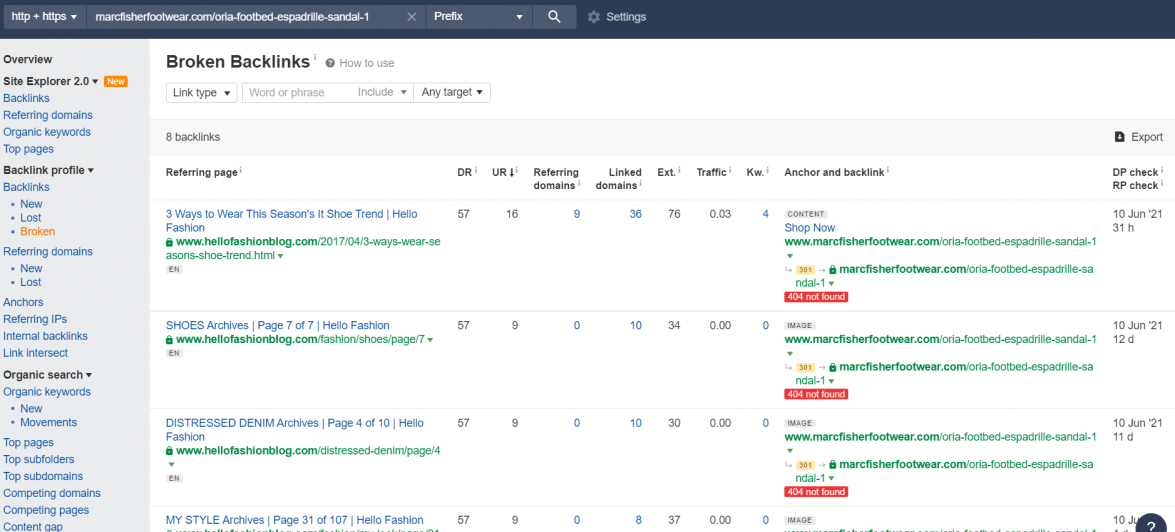Viewport: 1175px width, 532px height.
Task: Click the 301 redirect badge in SHOES Archives row
Action: point(805,367)
